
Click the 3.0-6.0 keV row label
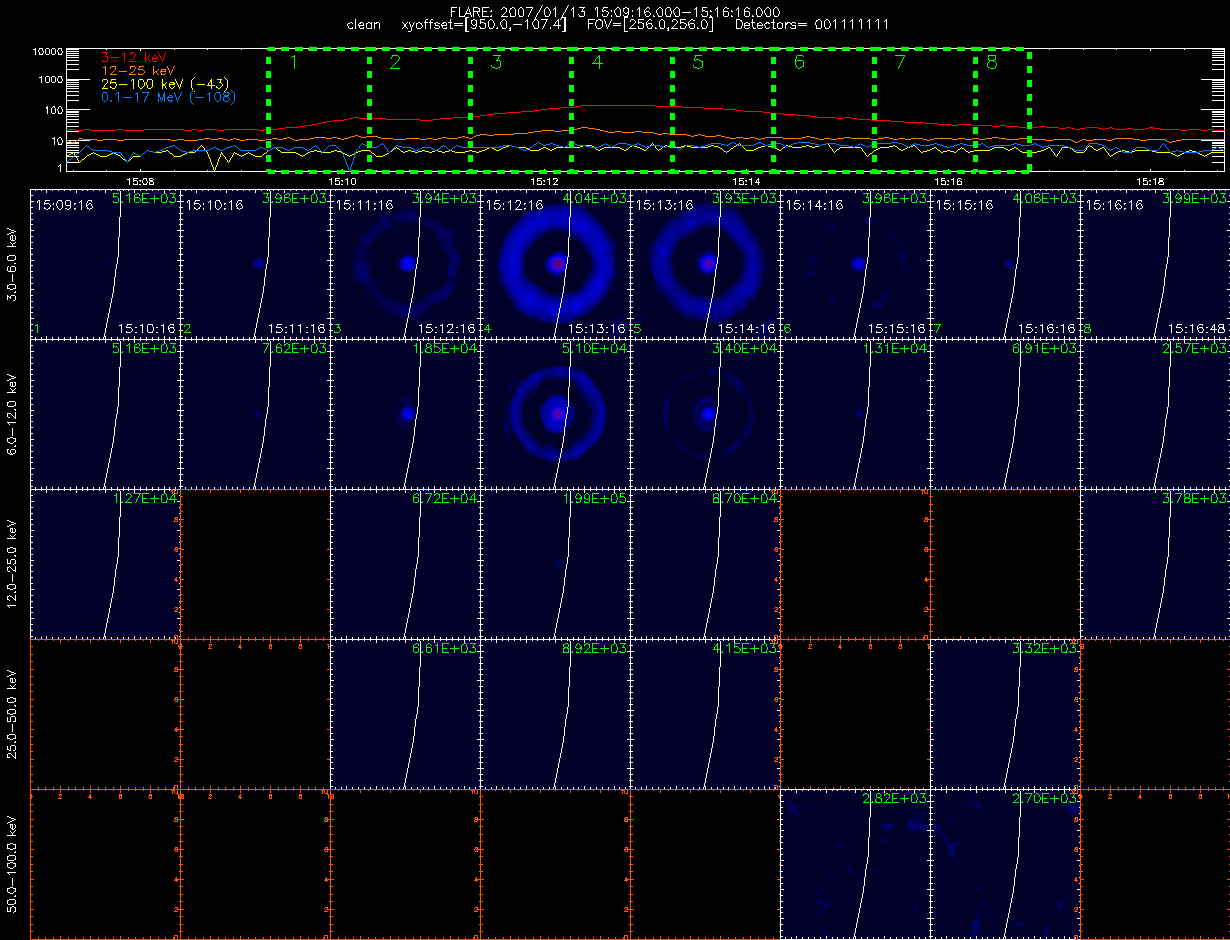pyautogui.click(x=12, y=263)
